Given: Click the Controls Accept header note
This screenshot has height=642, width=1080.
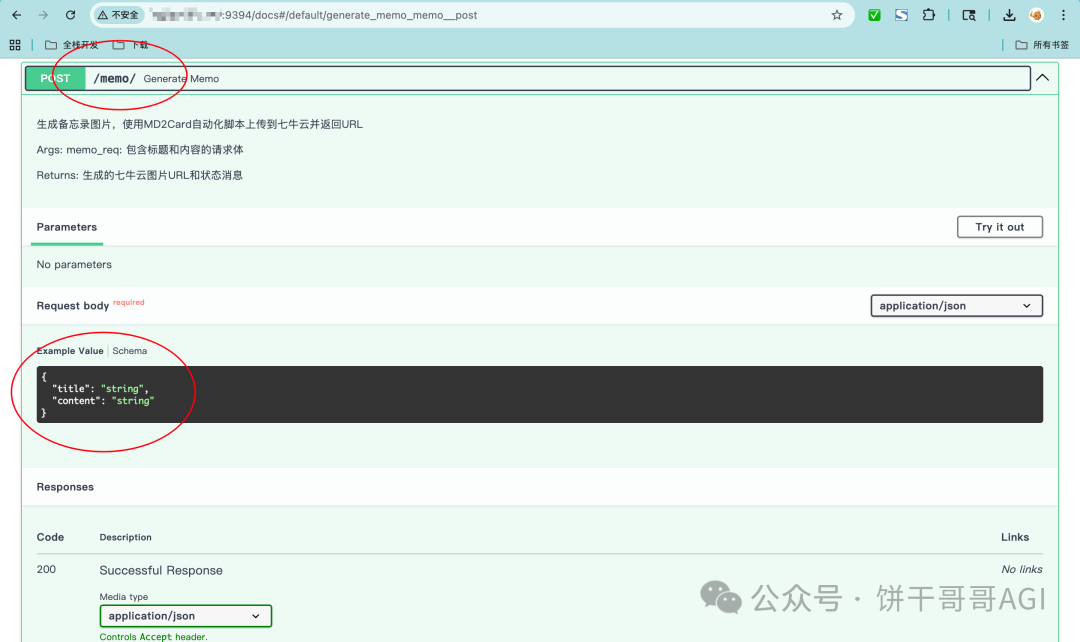Looking at the screenshot, I should [153, 636].
